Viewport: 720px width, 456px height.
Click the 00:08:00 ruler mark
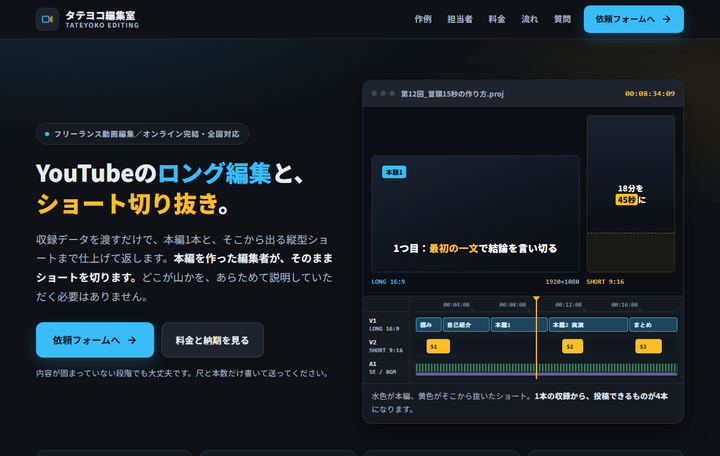coord(512,304)
